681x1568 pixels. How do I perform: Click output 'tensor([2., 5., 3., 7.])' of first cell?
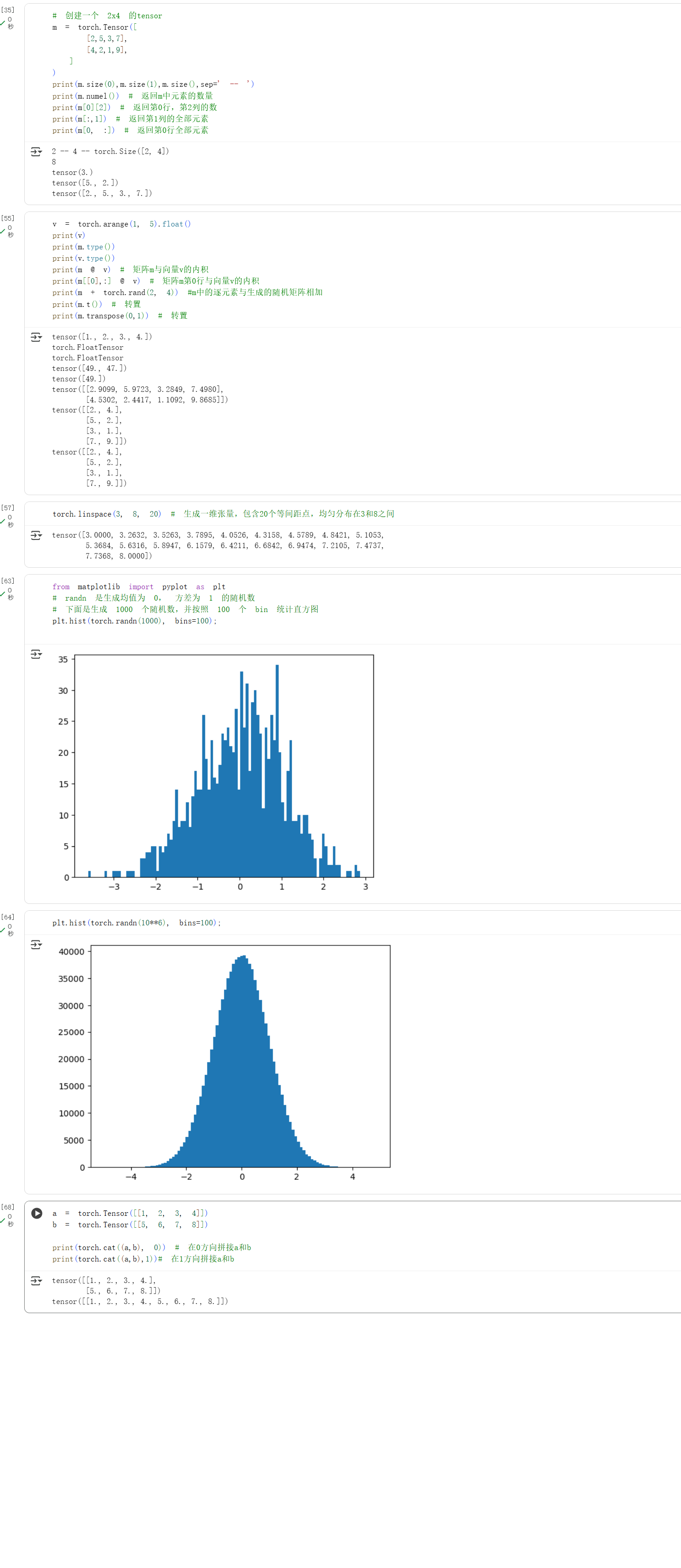tap(102, 194)
